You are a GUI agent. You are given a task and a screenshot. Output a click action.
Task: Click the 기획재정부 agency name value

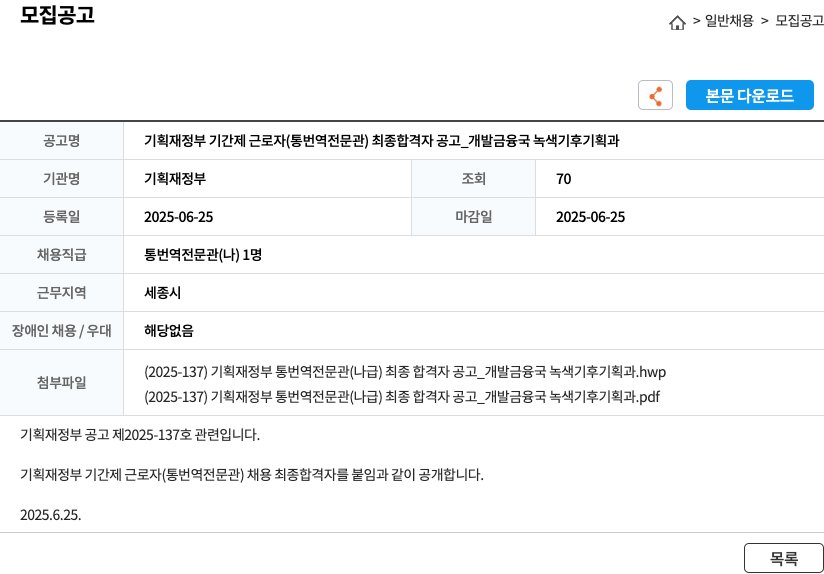(x=175, y=179)
